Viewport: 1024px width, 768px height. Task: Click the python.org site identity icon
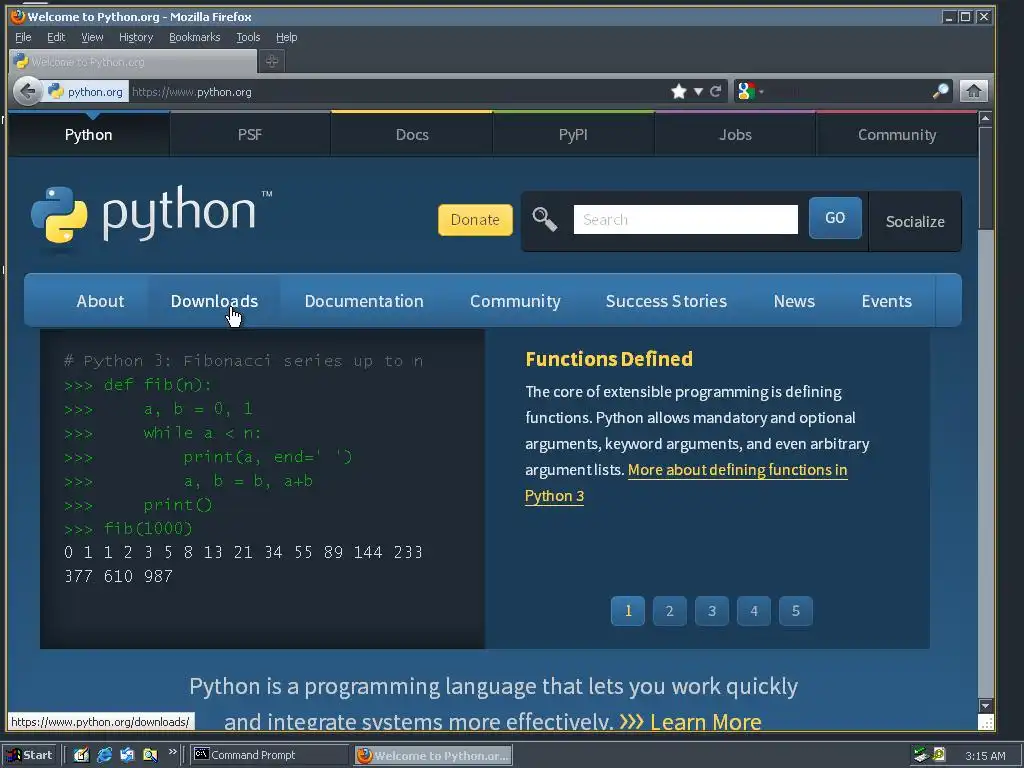click(x=85, y=91)
